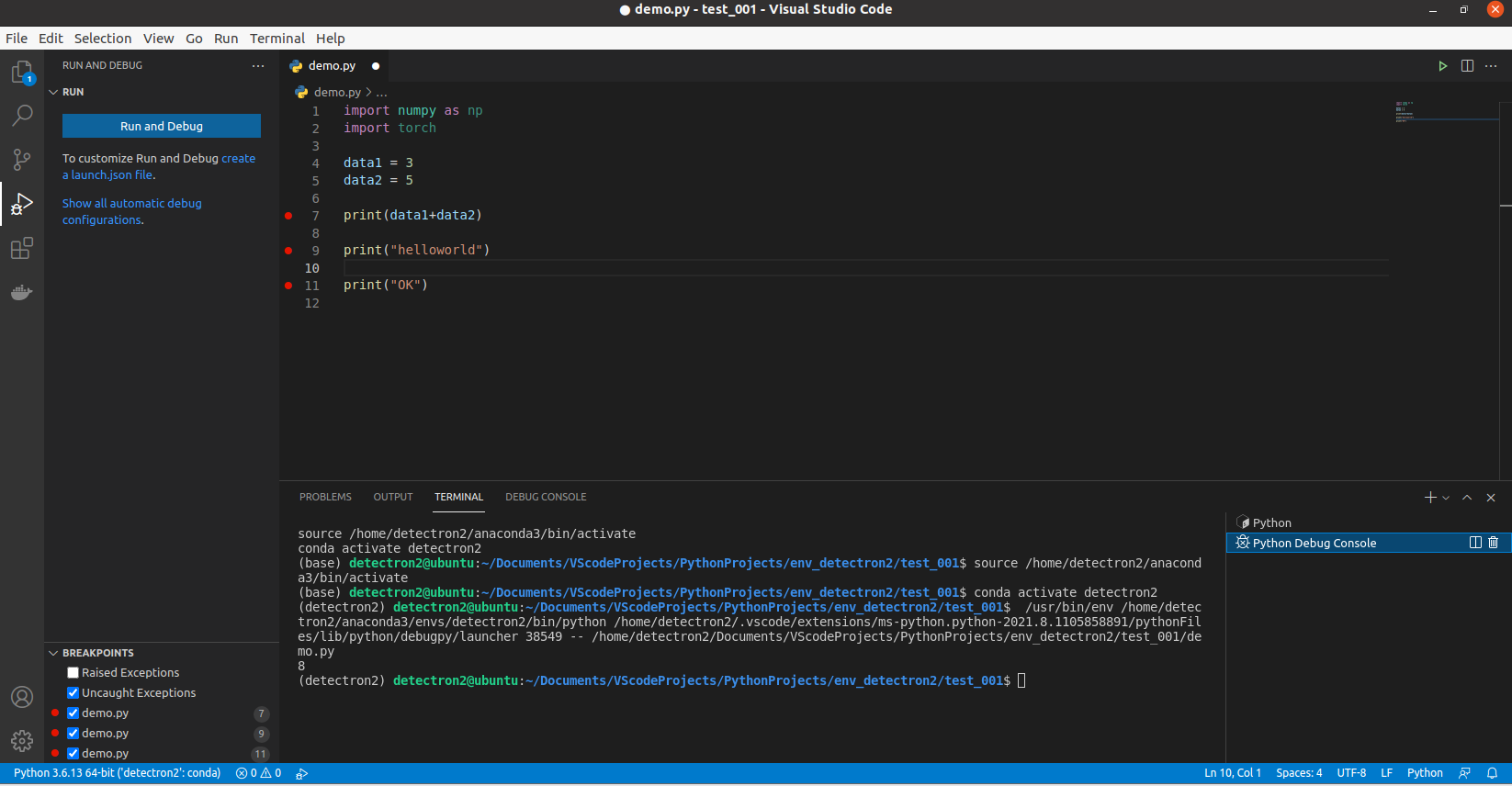Close the bottom panel
1512x786 pixels.
click(x=1491, y=498)
